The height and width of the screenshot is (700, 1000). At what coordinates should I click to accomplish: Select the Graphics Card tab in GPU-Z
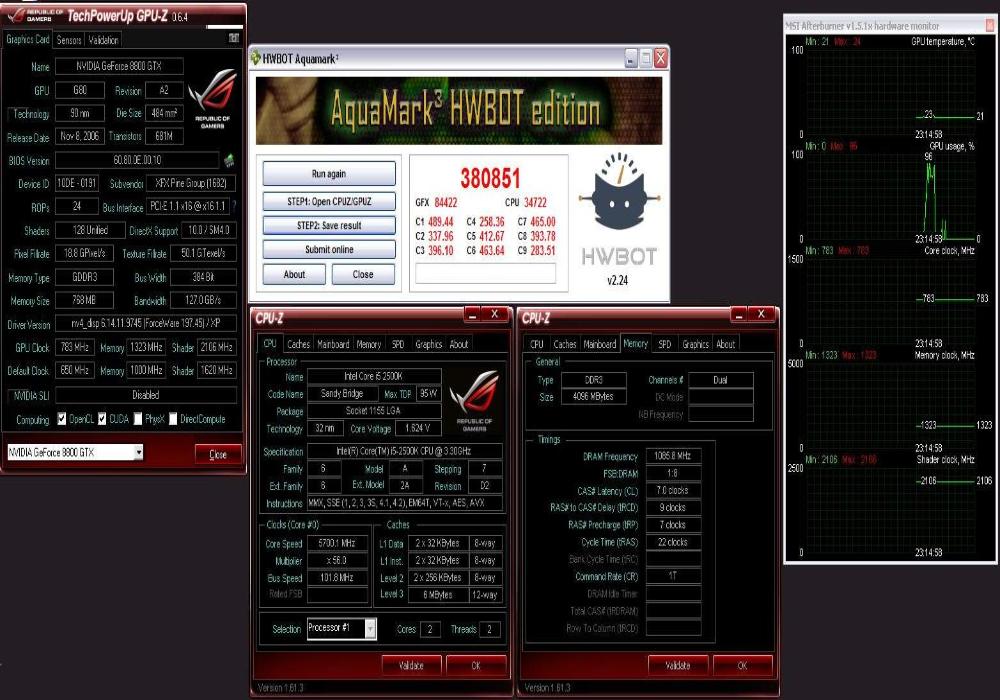27,39
